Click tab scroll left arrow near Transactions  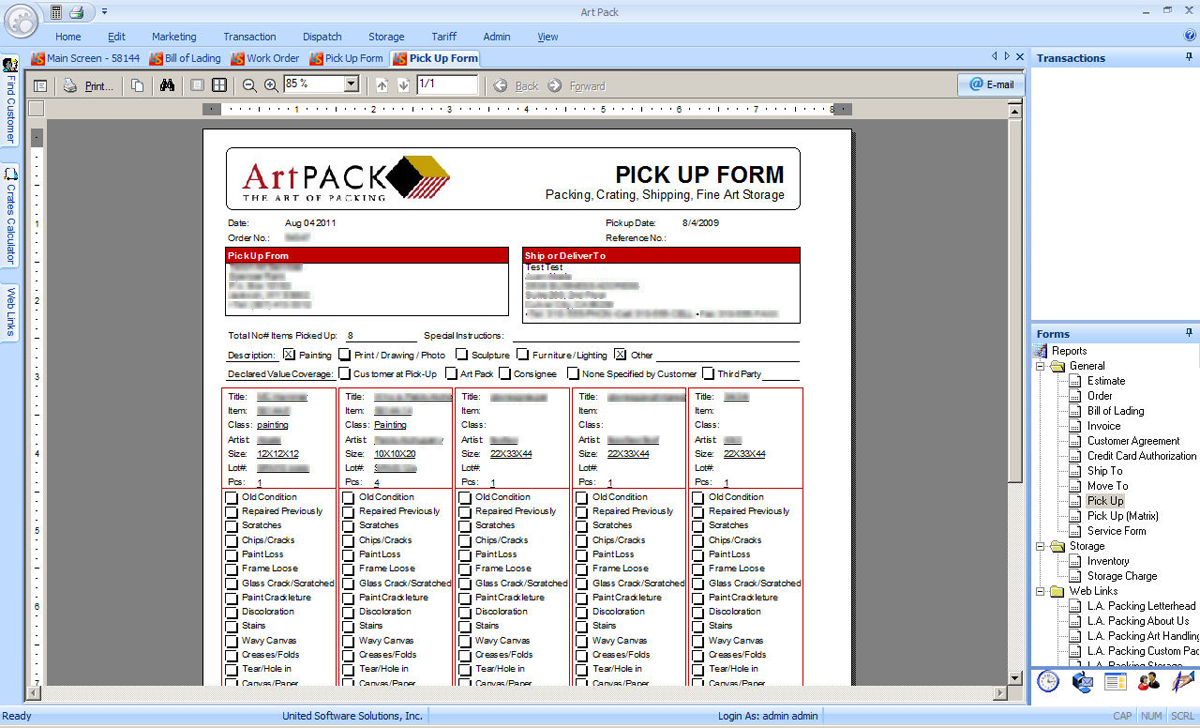click(995, 57)
